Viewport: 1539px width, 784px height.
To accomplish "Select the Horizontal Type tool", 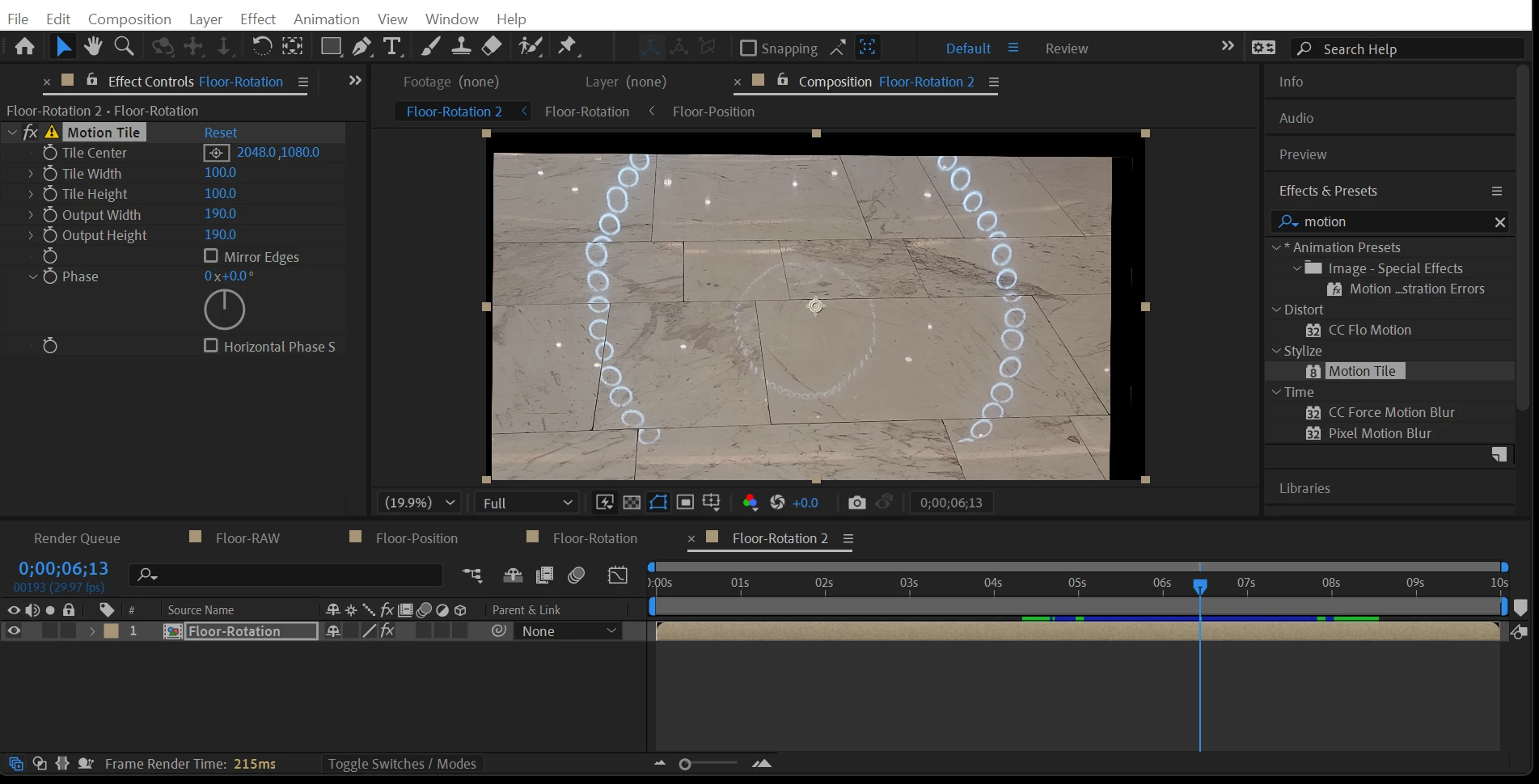I will point(392,47).
